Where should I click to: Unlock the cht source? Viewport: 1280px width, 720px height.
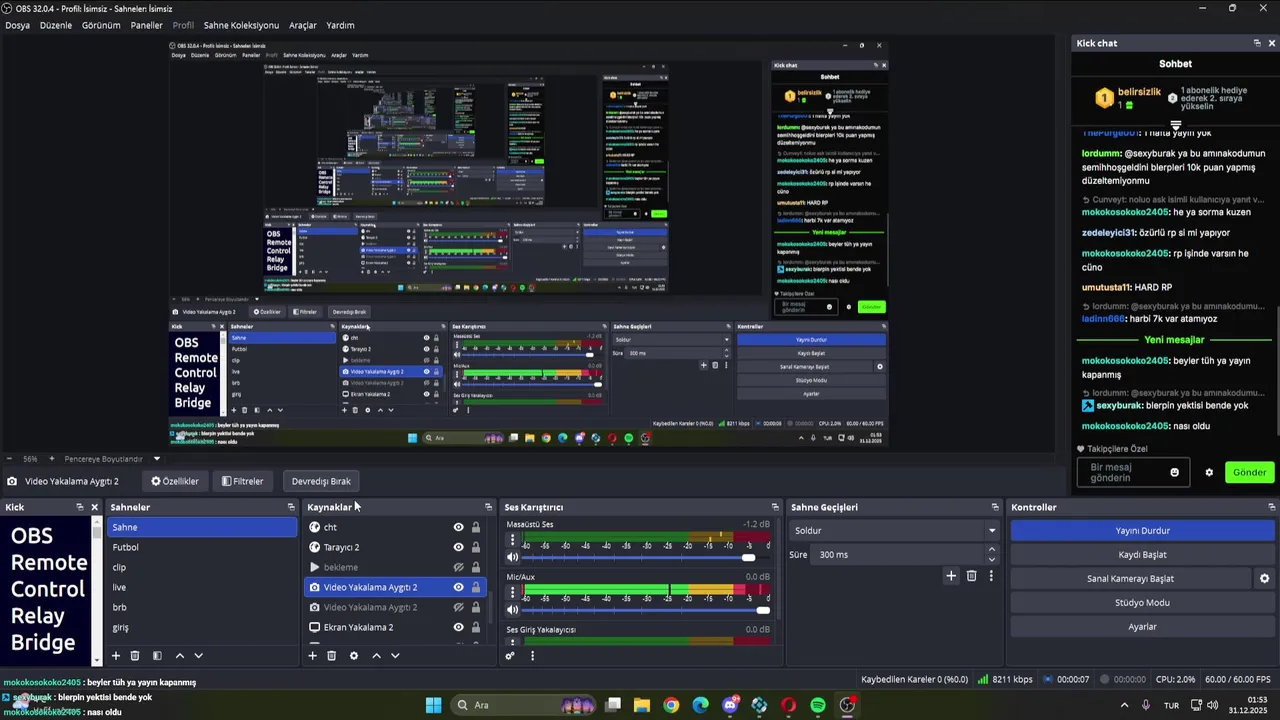[x=476, y=527]
